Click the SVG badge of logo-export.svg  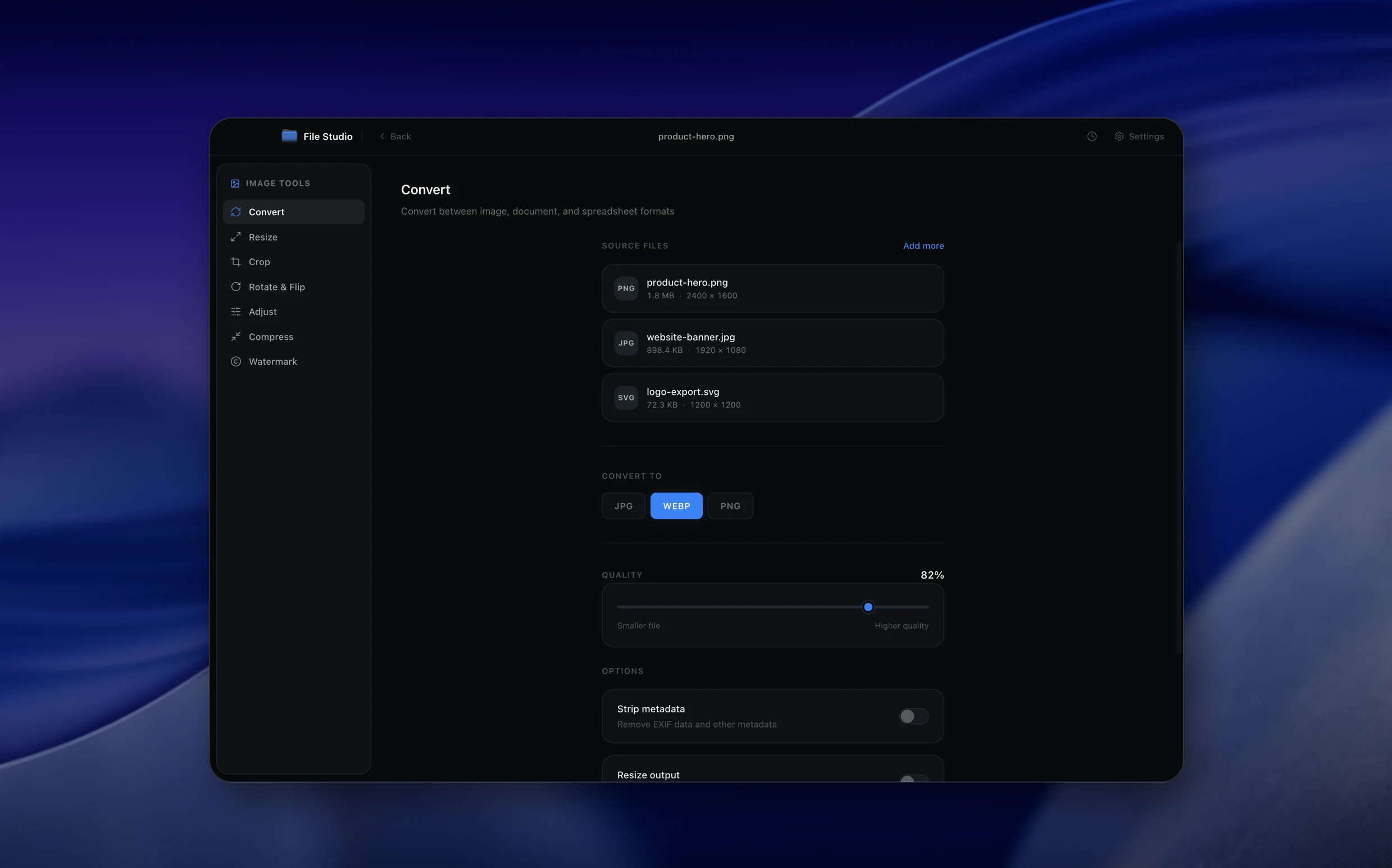click(626, 397)
